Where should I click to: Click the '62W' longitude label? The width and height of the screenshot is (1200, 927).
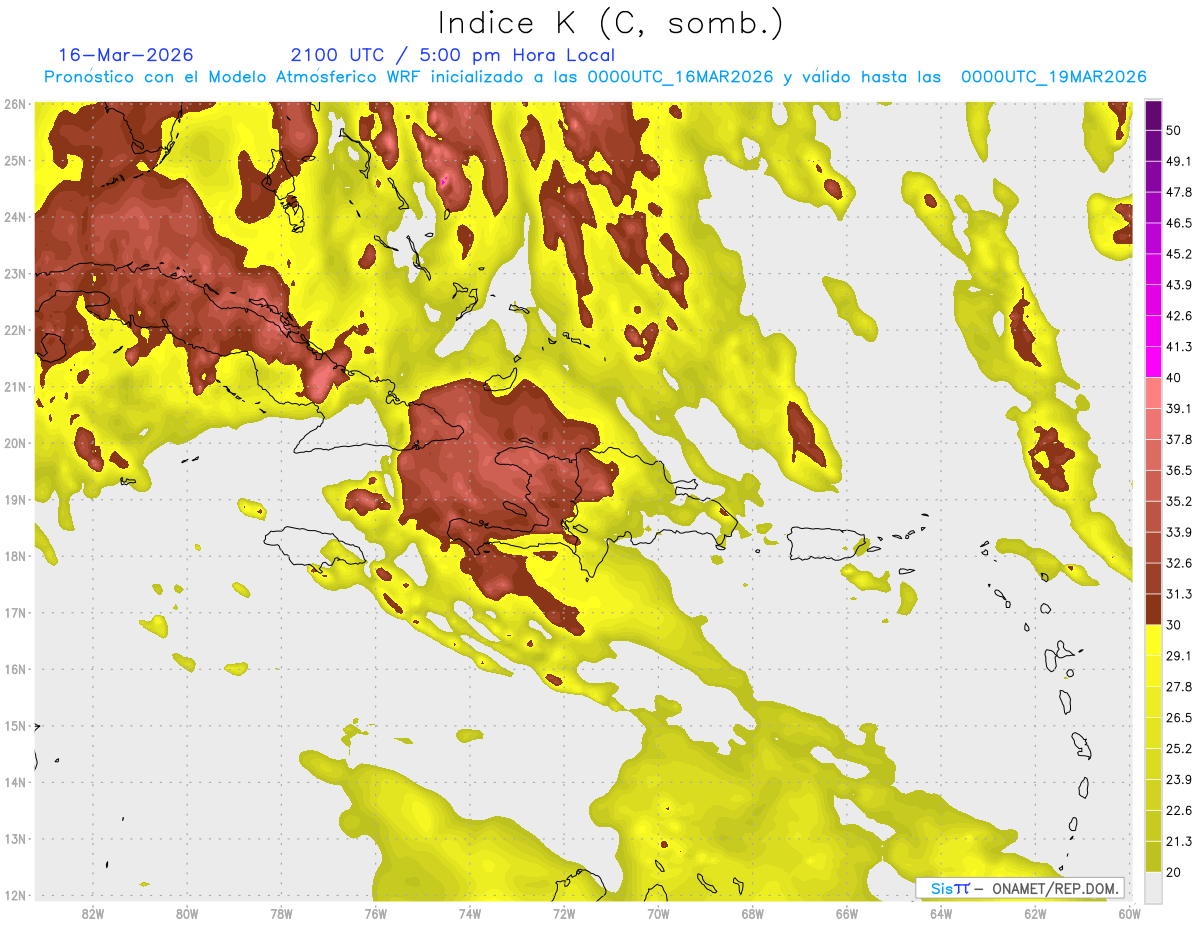coord(1035,913)
